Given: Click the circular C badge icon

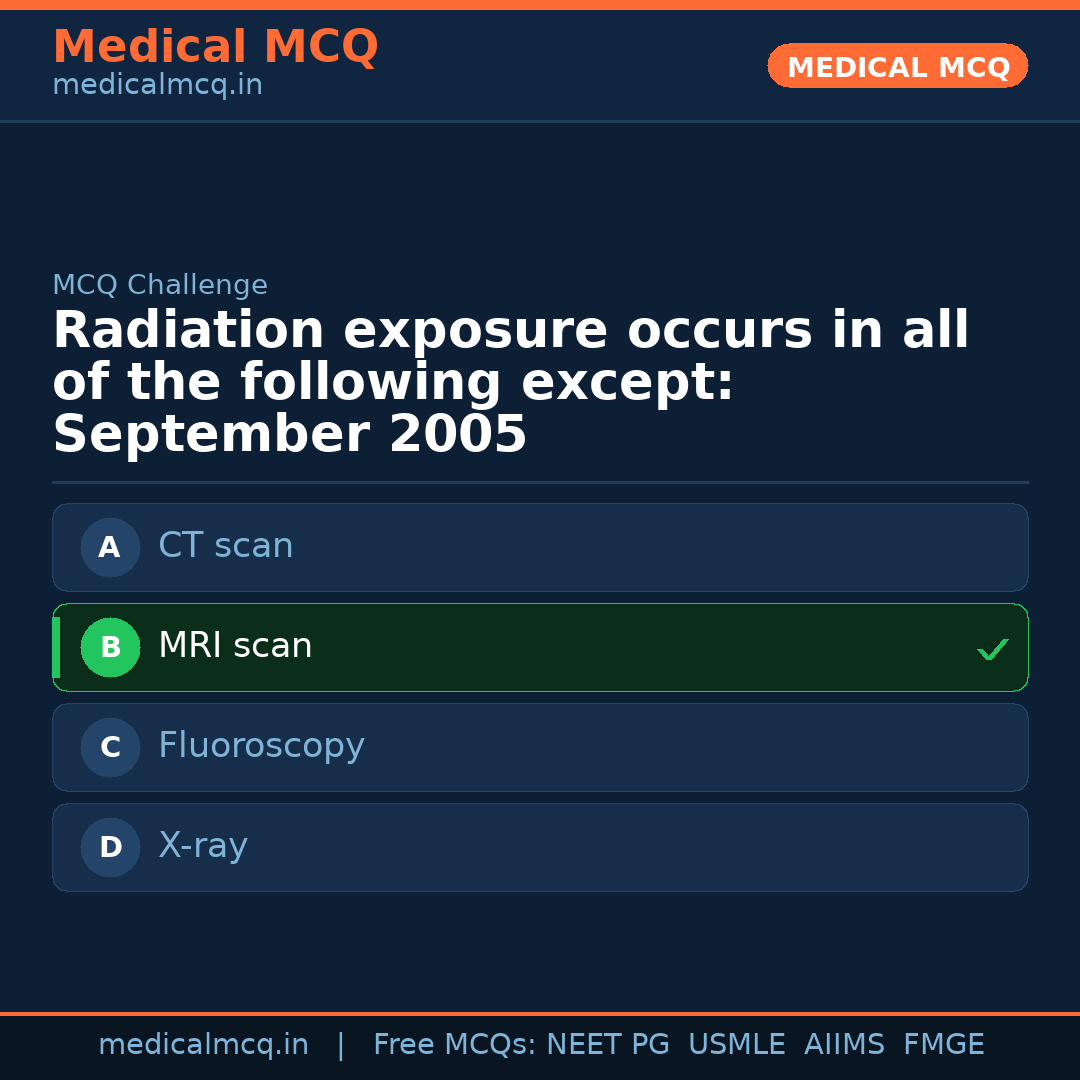Looking at the screenshot, I should click(110, 747).
